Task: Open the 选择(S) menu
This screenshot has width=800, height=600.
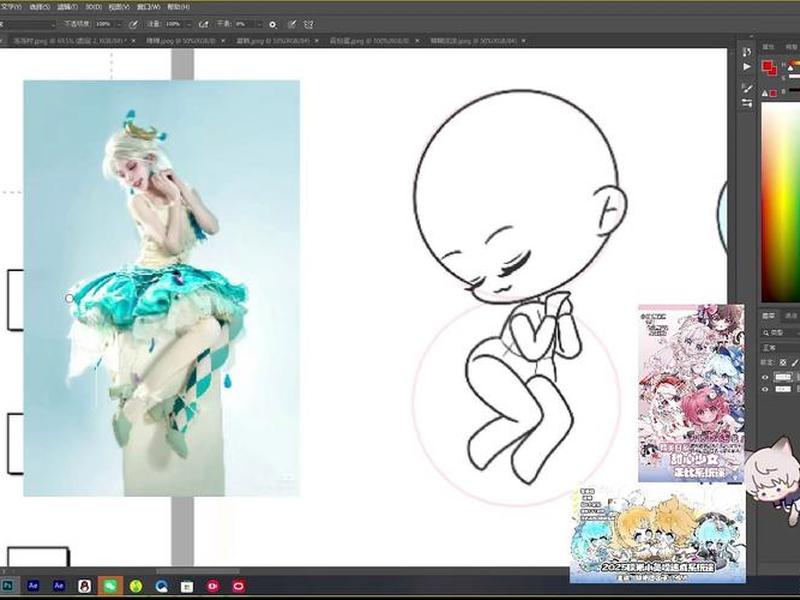Action: coord(39,7)
